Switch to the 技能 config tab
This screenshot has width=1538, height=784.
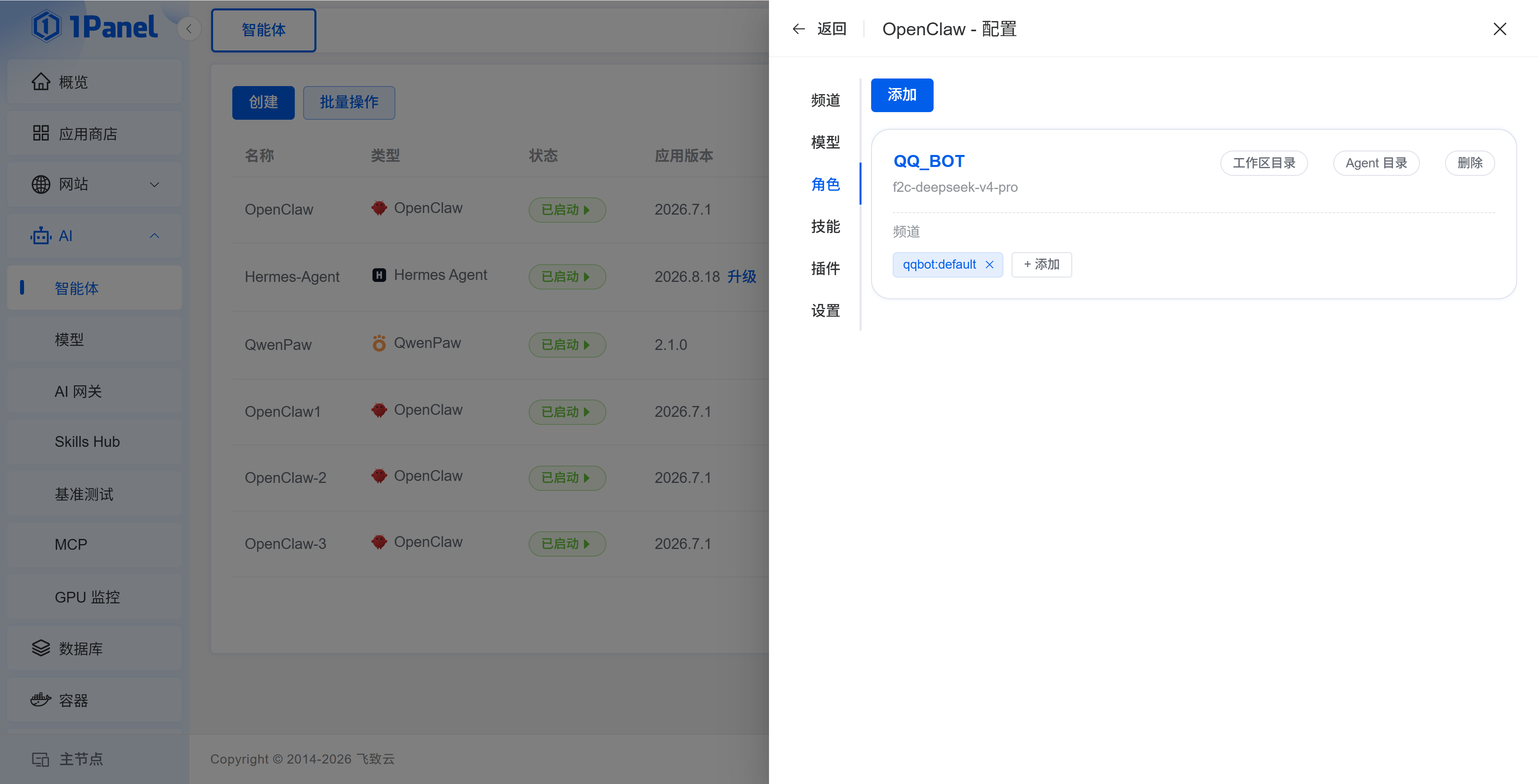(x=826, y=226)
